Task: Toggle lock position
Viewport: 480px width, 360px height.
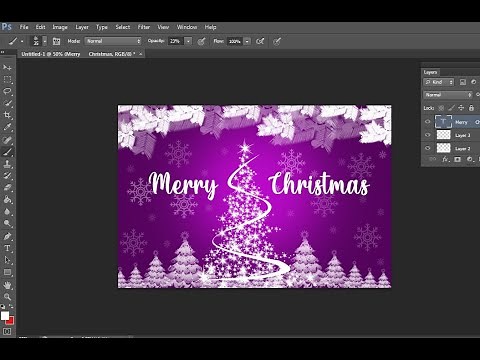Action: pyautogui.click(x=461, y=108)
